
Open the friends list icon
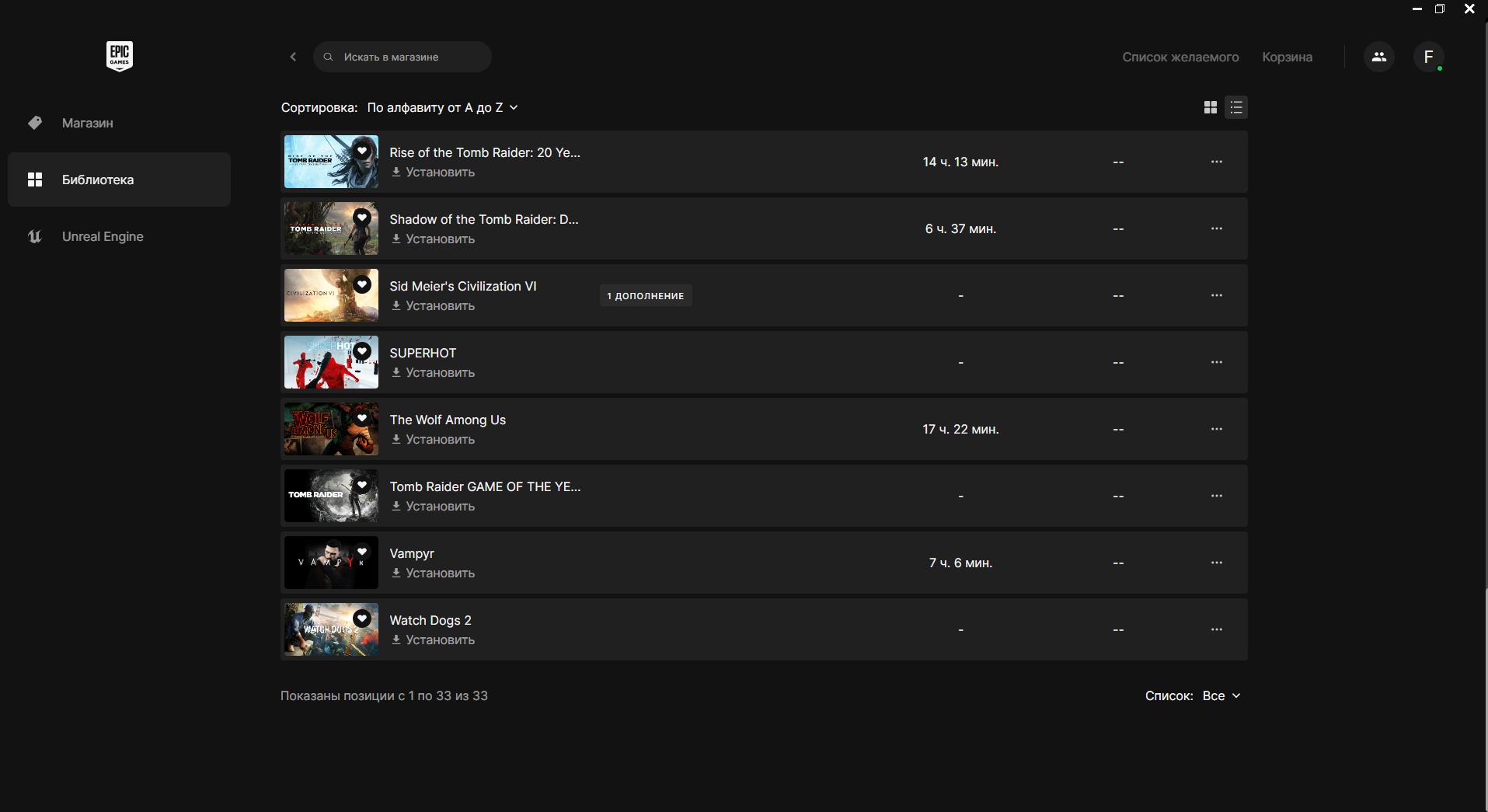(1378, 57)
